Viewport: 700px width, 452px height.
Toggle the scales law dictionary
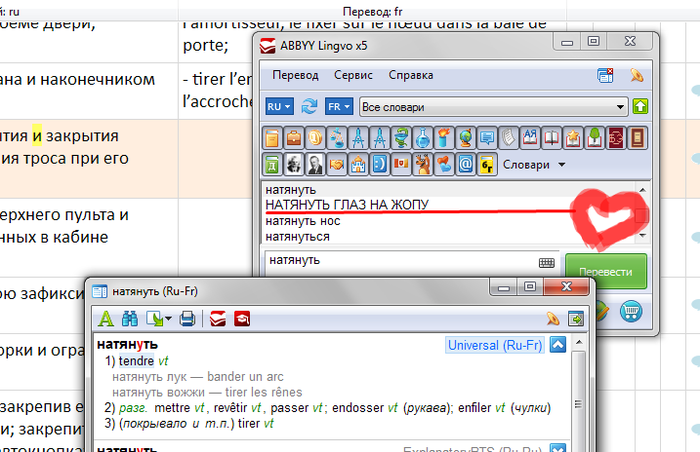[x=337, y=138]
